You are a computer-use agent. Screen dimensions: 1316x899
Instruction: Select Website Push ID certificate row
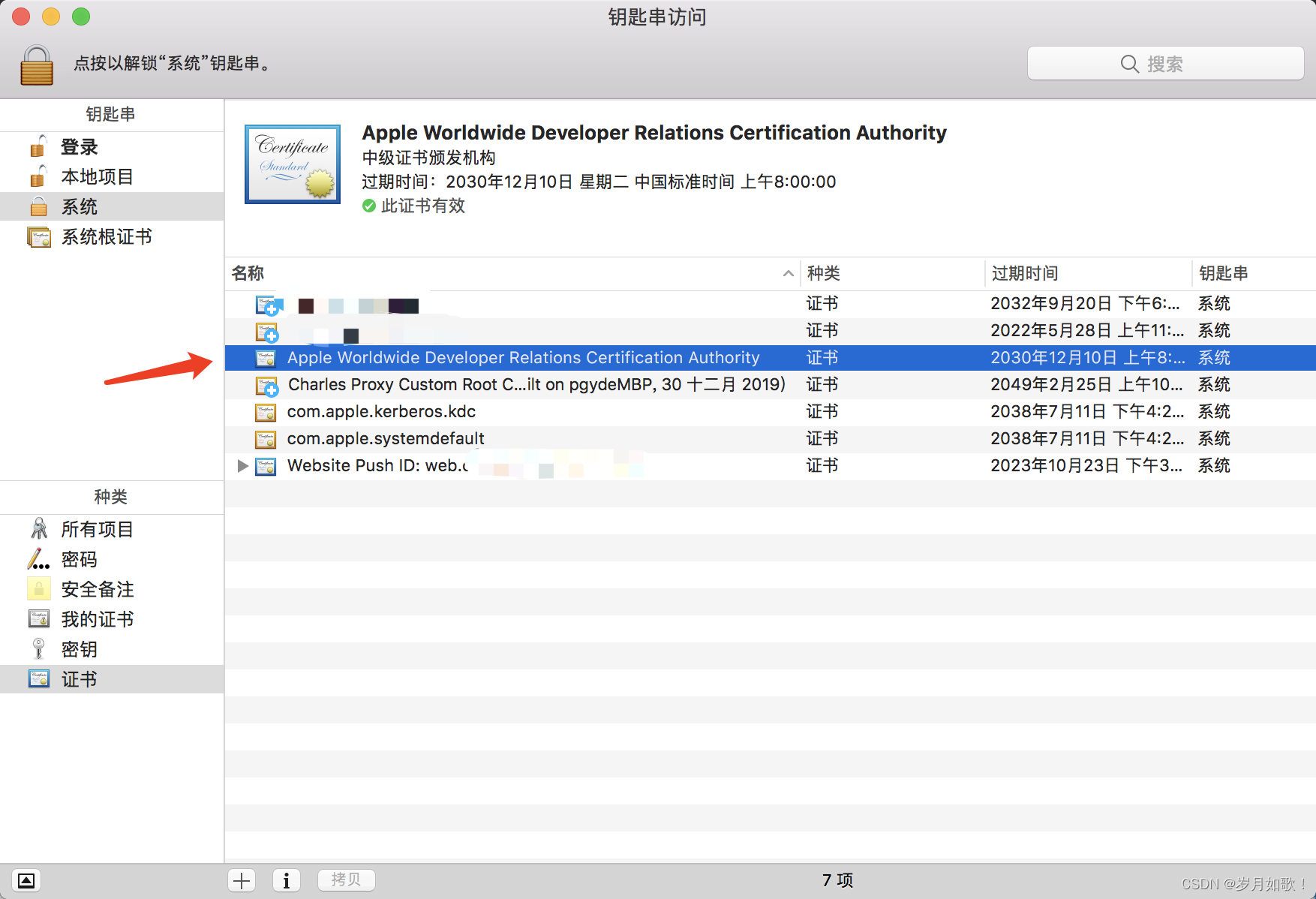(771, 466)
